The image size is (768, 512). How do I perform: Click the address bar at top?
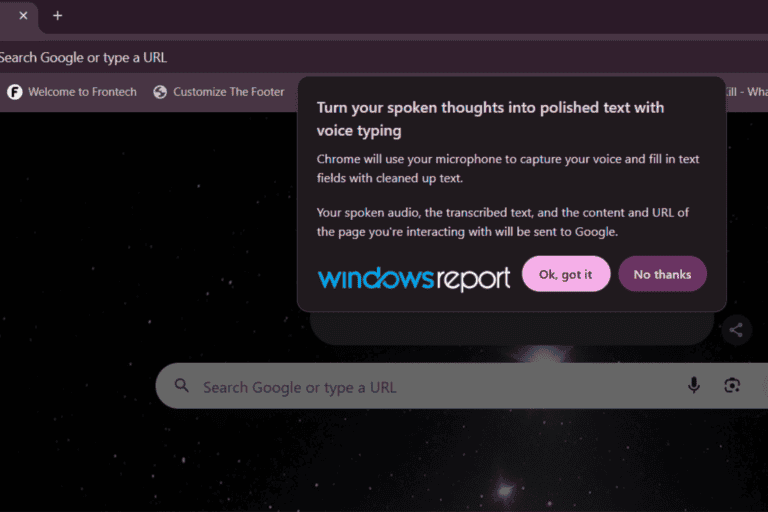tap(384, 57)
